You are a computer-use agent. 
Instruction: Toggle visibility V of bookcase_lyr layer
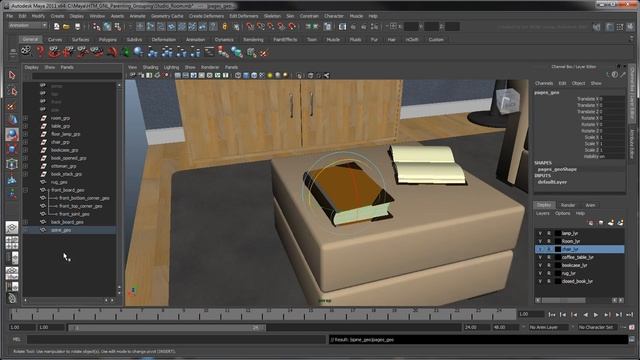pyautogui.click(x=540, y=265)
